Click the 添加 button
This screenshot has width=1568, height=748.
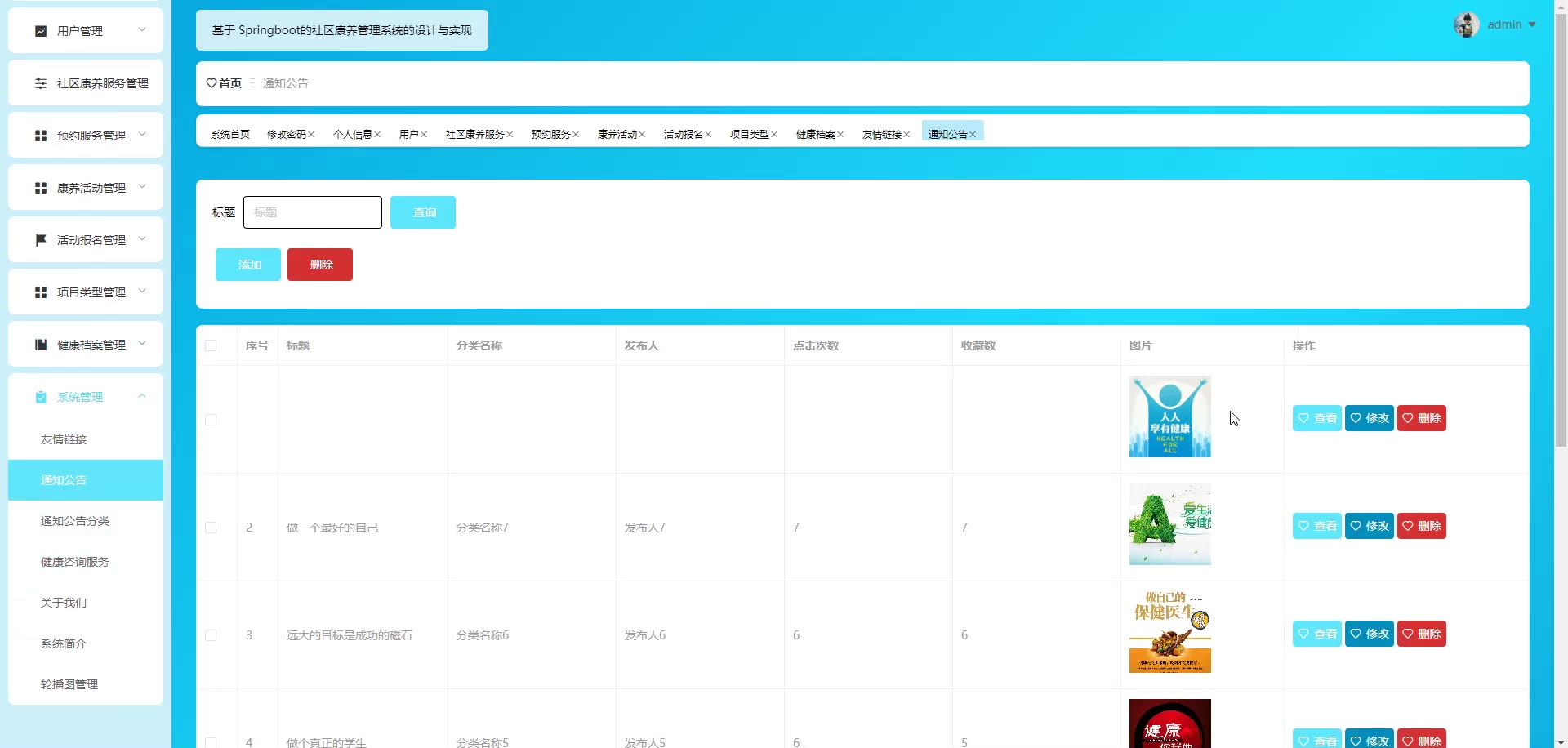248,265
